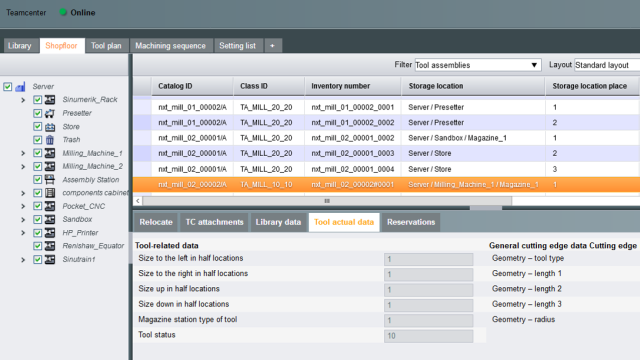Uncheck the Store checkbox
This screenshot has width=640, height=360.
click(x=38, y=127)
